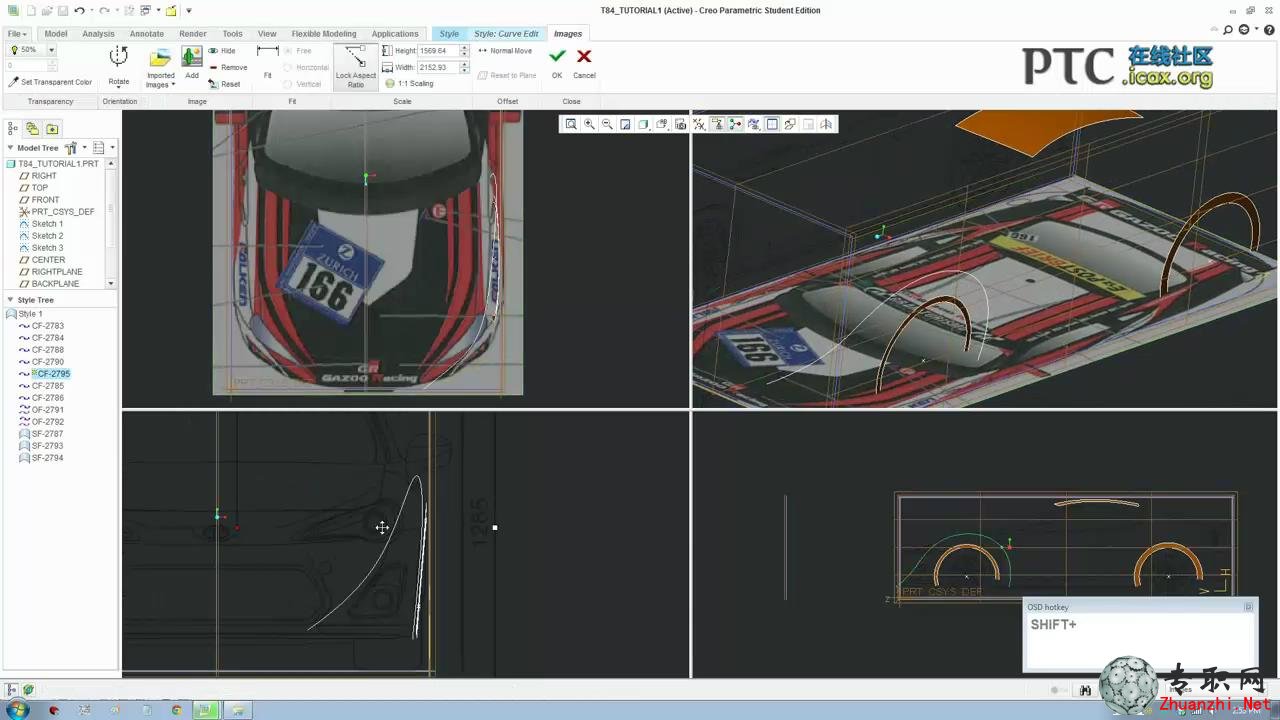This screenshot has height=720, width=1280.
Task: Click the Height stepper up arrow
Action: tap(464, 48)
